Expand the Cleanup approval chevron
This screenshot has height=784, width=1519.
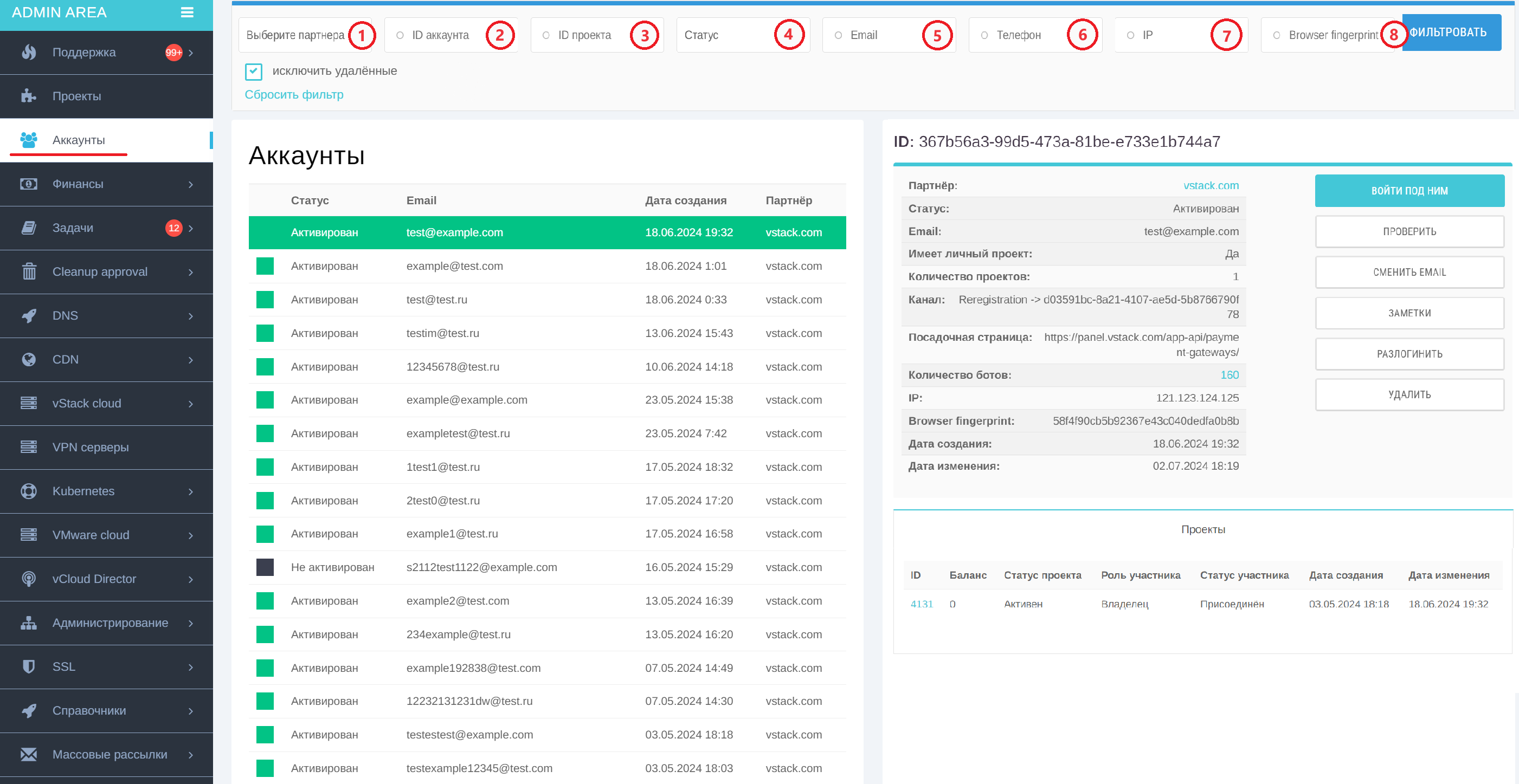pyautogui.click(x=191, y=273)
